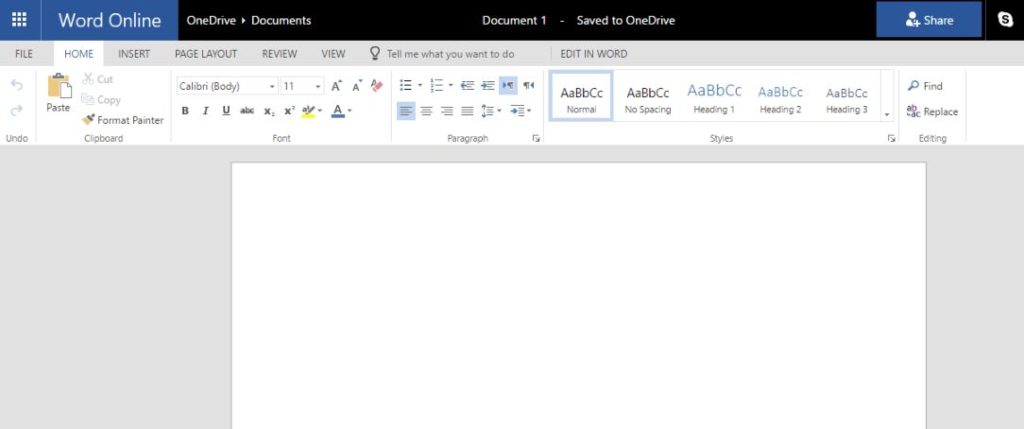Open the Paragraph dialog launcher
The height and width of the screenshot is (429, 1024).
click(536, 138)
